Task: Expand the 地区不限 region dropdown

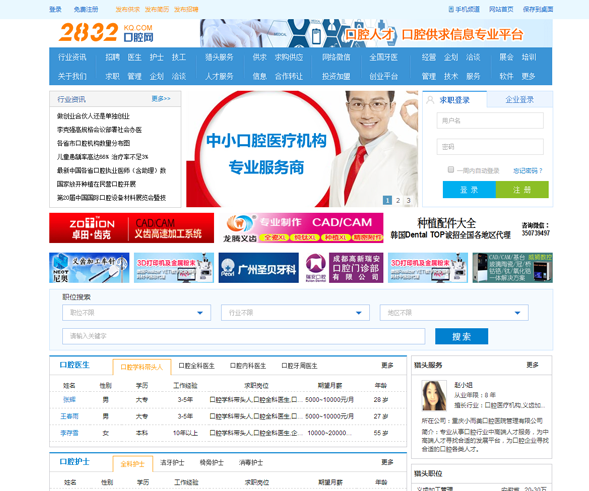Action: [454, 313]
